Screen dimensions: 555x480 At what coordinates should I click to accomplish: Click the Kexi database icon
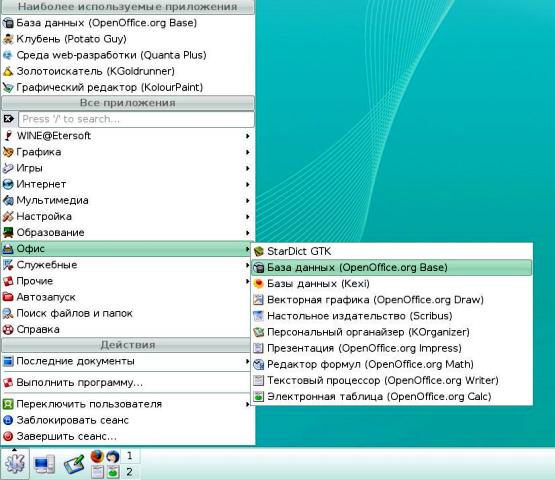(259, 284)
